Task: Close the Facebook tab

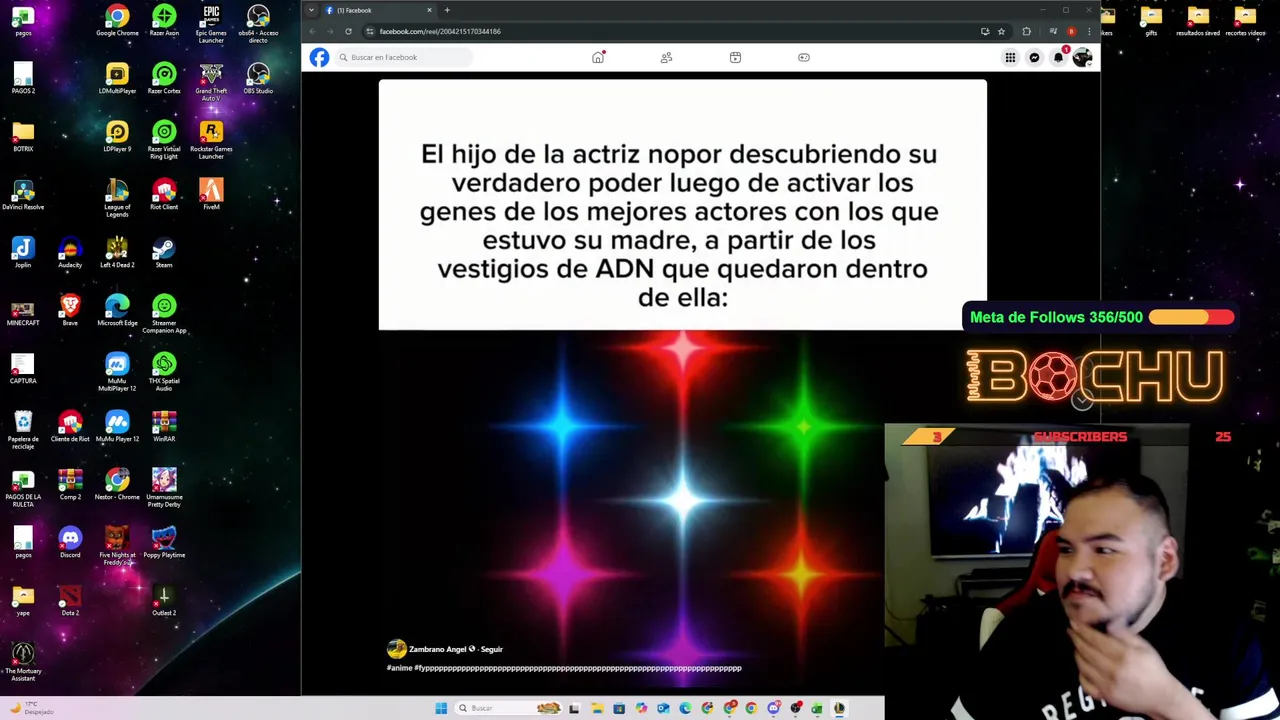Action: tap(429, 10)
